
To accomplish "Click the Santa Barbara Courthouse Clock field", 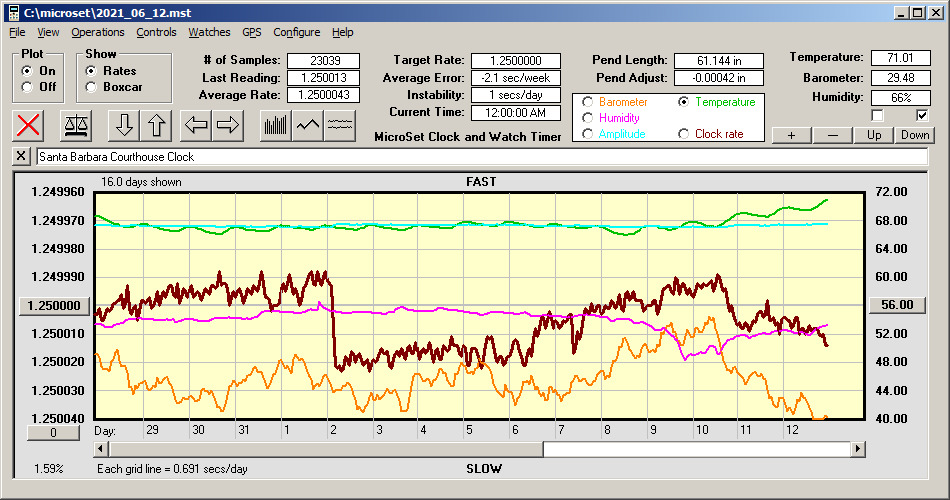I will 482,157.
